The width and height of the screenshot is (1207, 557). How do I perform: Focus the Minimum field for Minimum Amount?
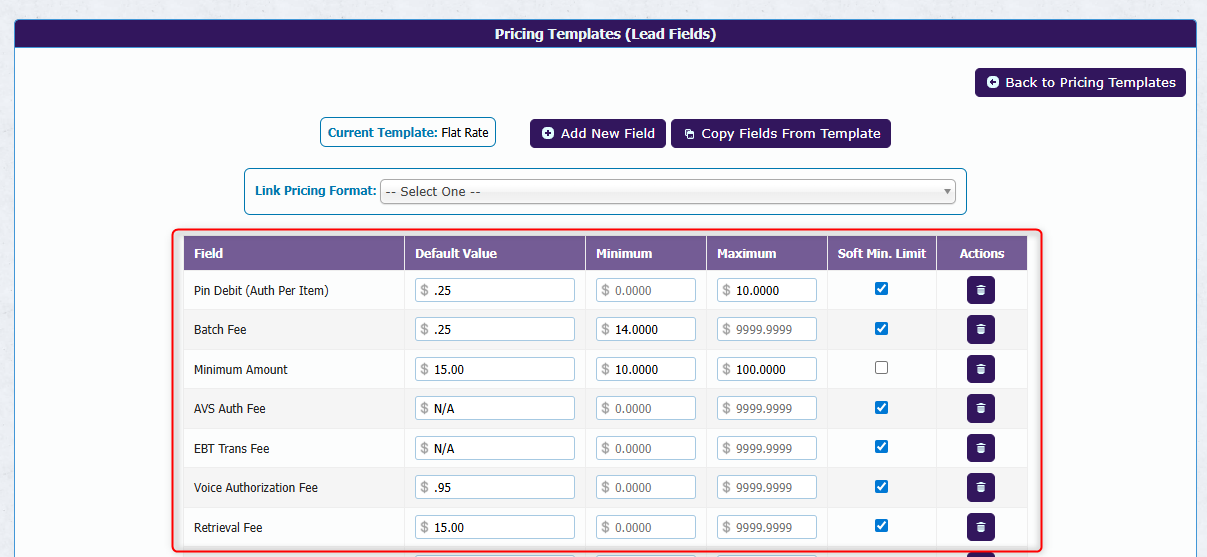[x=653, y=369]
